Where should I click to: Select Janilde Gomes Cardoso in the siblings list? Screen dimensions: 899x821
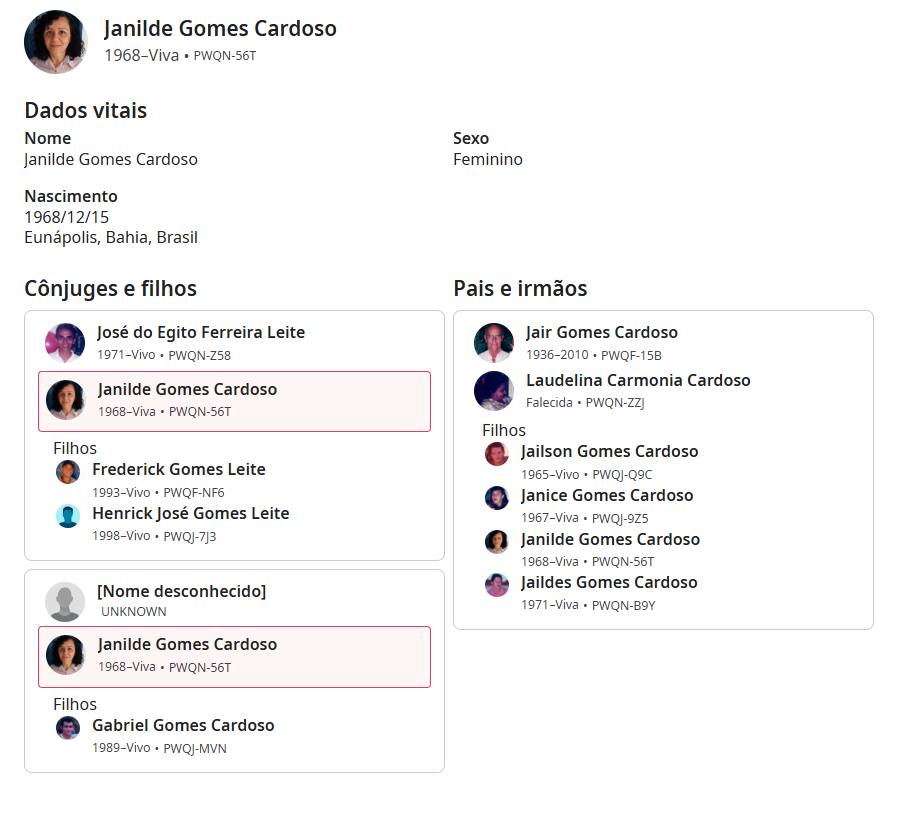610,540
